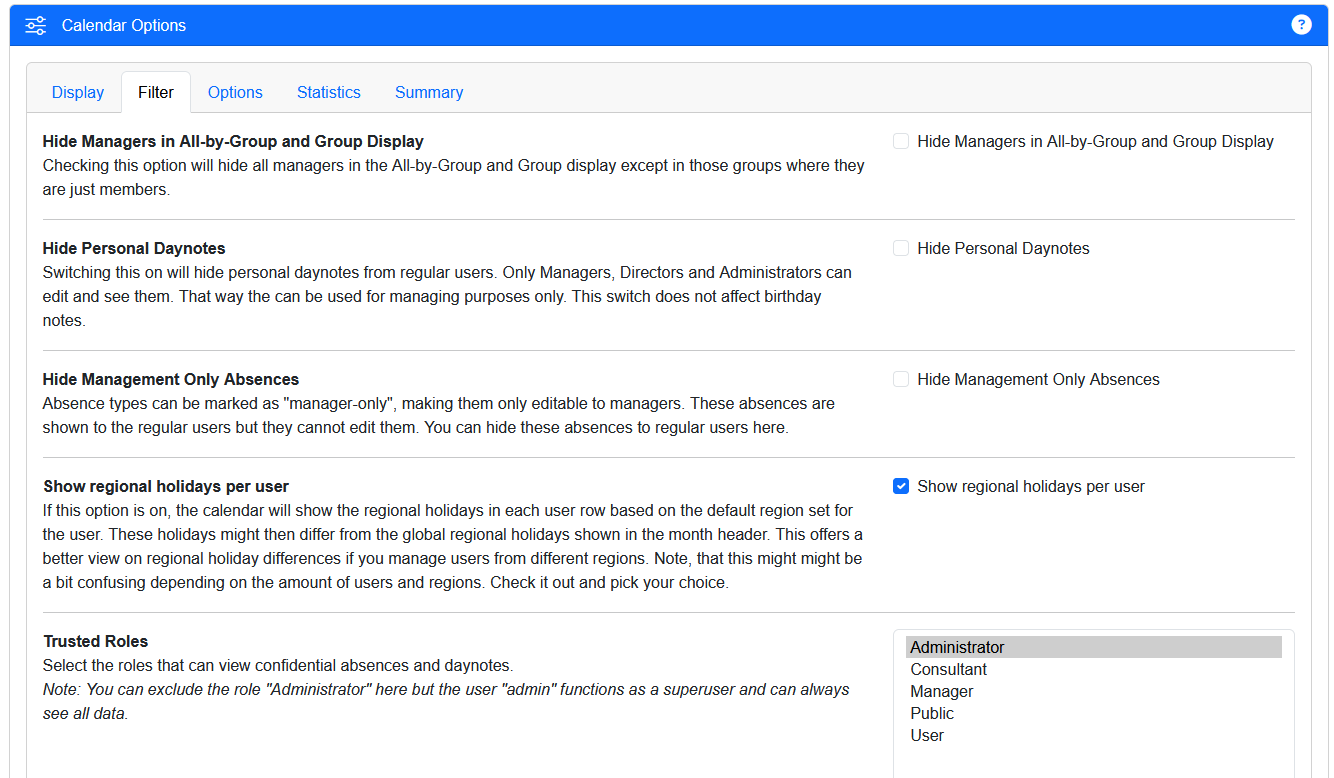Go to the Statistics tab
Viewport: 1334px width, 778px height.
(x=328, y=92)
